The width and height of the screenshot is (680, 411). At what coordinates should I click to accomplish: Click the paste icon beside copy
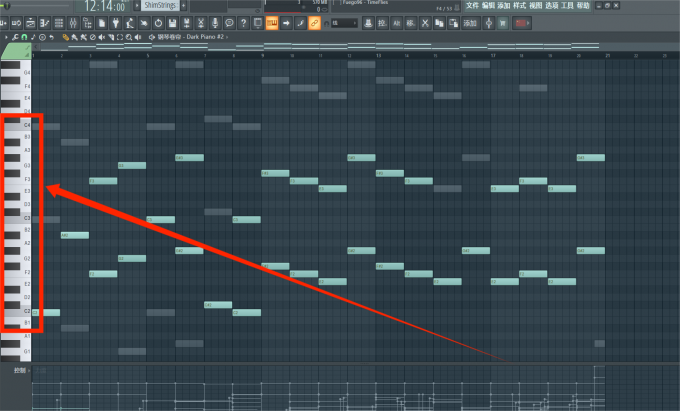[x=454, y=23]
